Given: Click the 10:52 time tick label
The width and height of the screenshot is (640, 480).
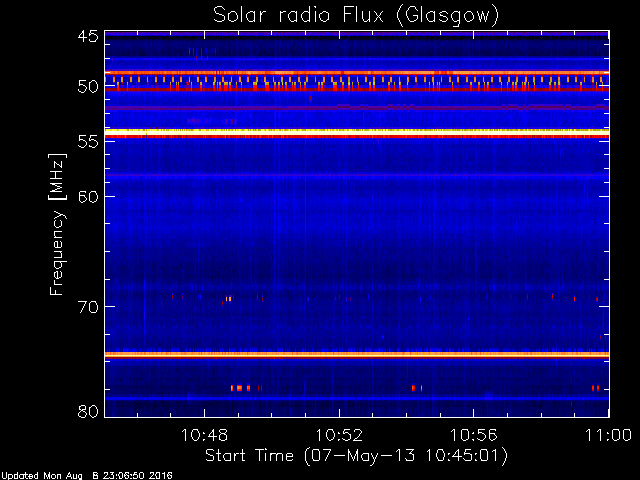Looking at the screenshot, I should 339,435.
